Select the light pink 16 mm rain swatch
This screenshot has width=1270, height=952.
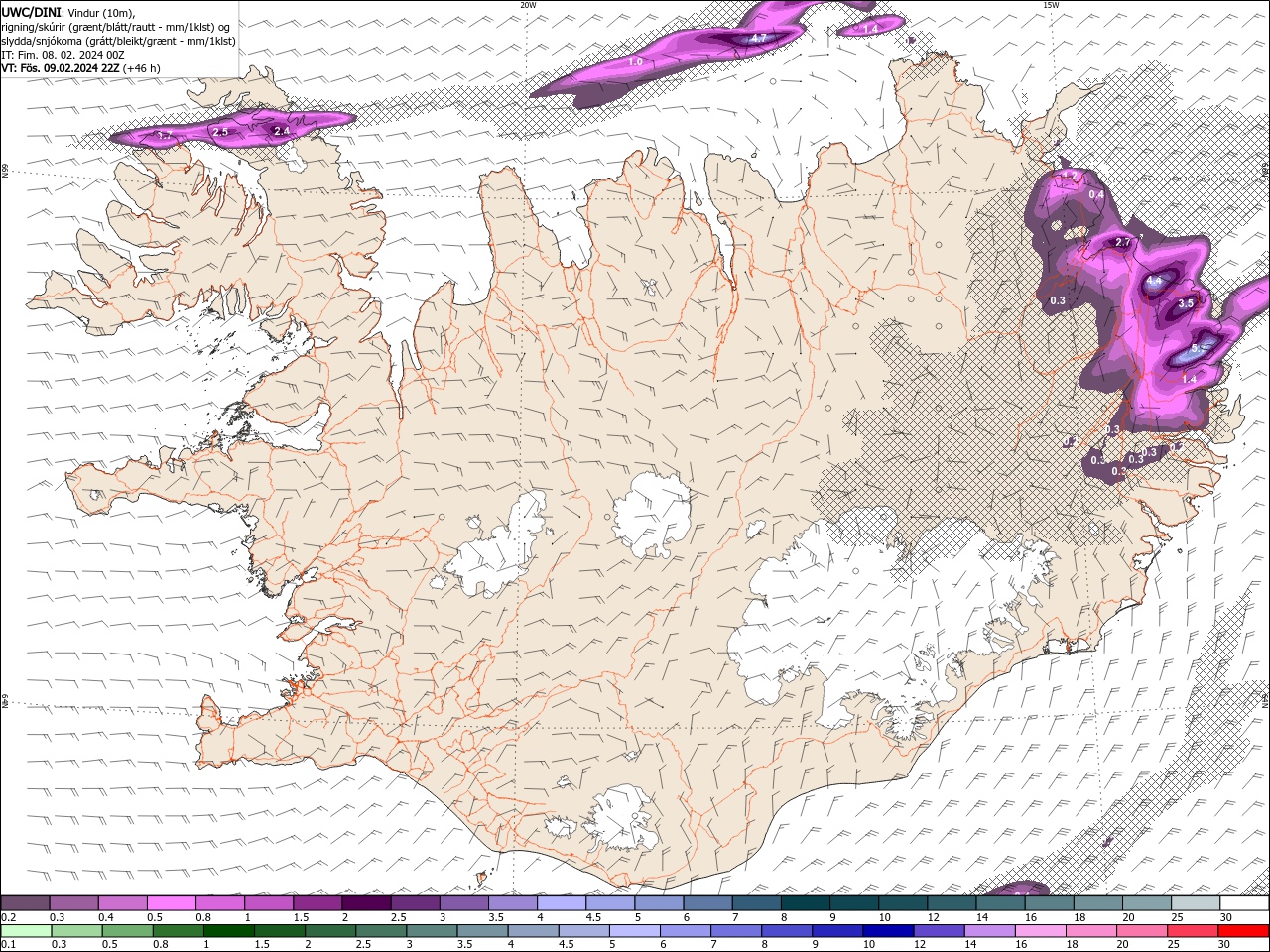click(x=1040, y=931)
